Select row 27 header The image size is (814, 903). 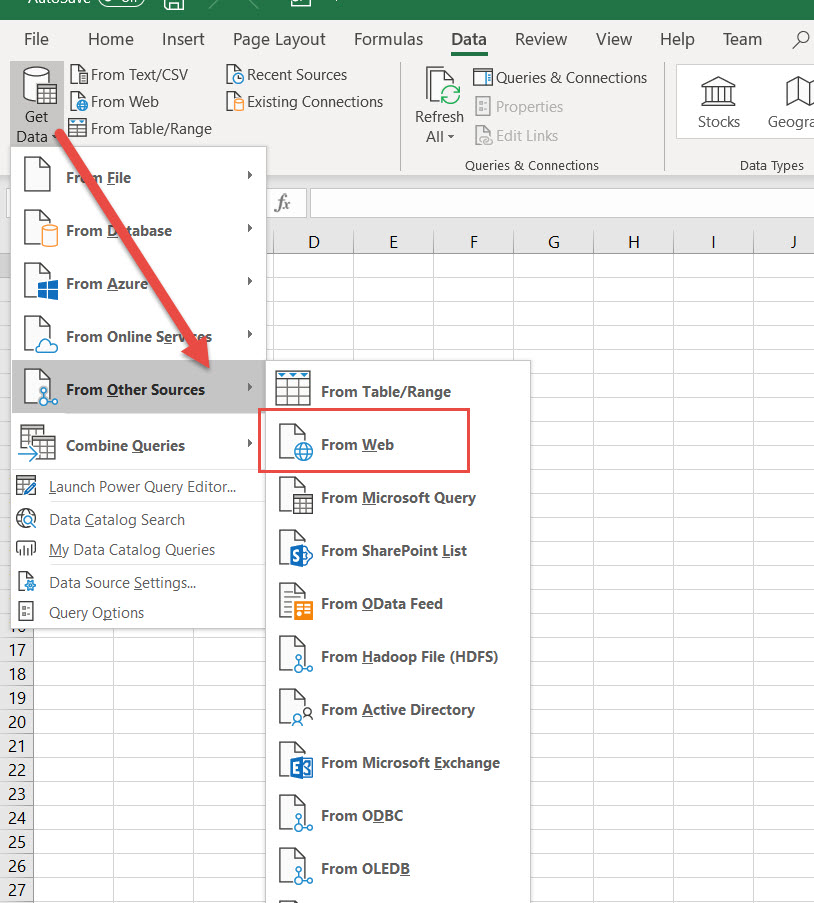click(x=17, y=890)
